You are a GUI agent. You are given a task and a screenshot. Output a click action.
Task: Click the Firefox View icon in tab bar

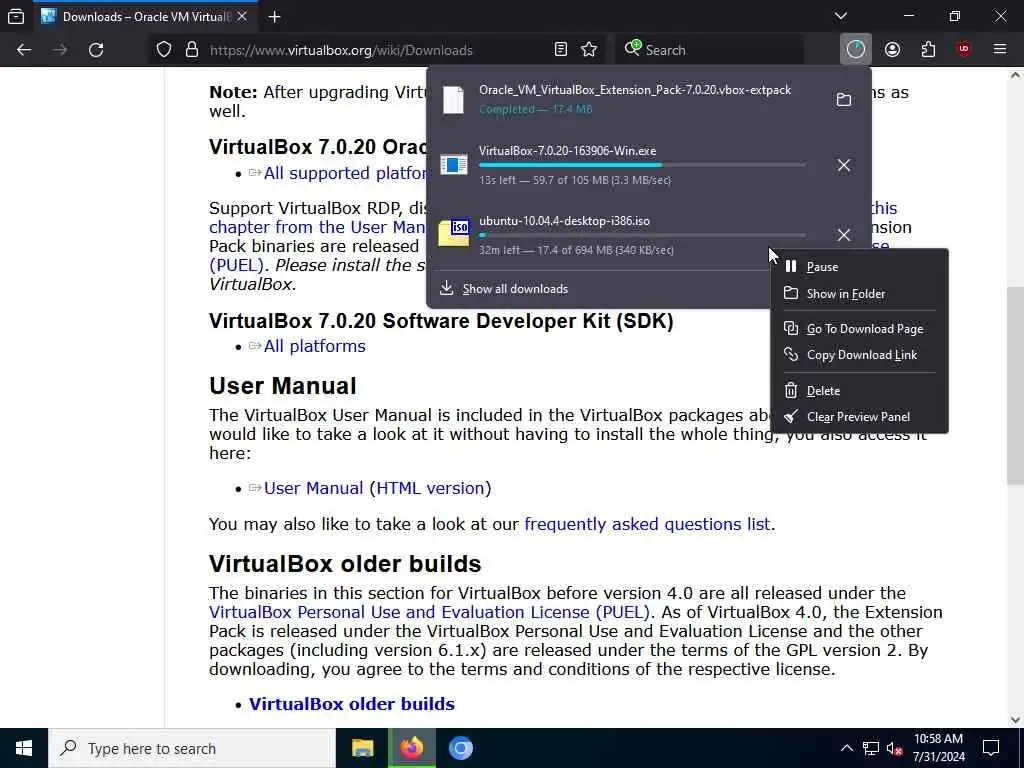tap(16, 17)
